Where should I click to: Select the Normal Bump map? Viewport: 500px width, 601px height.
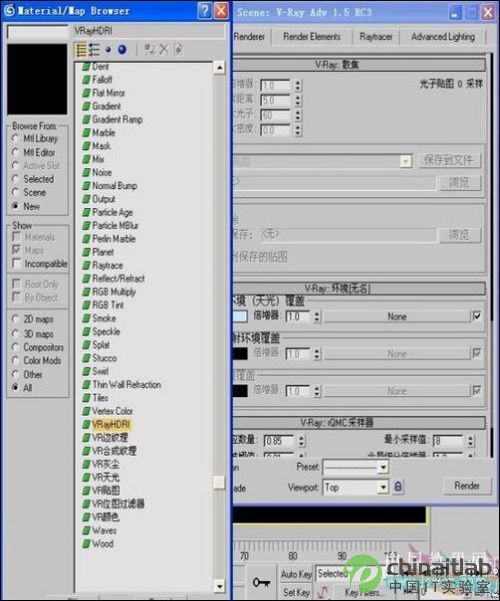[114, 186]
